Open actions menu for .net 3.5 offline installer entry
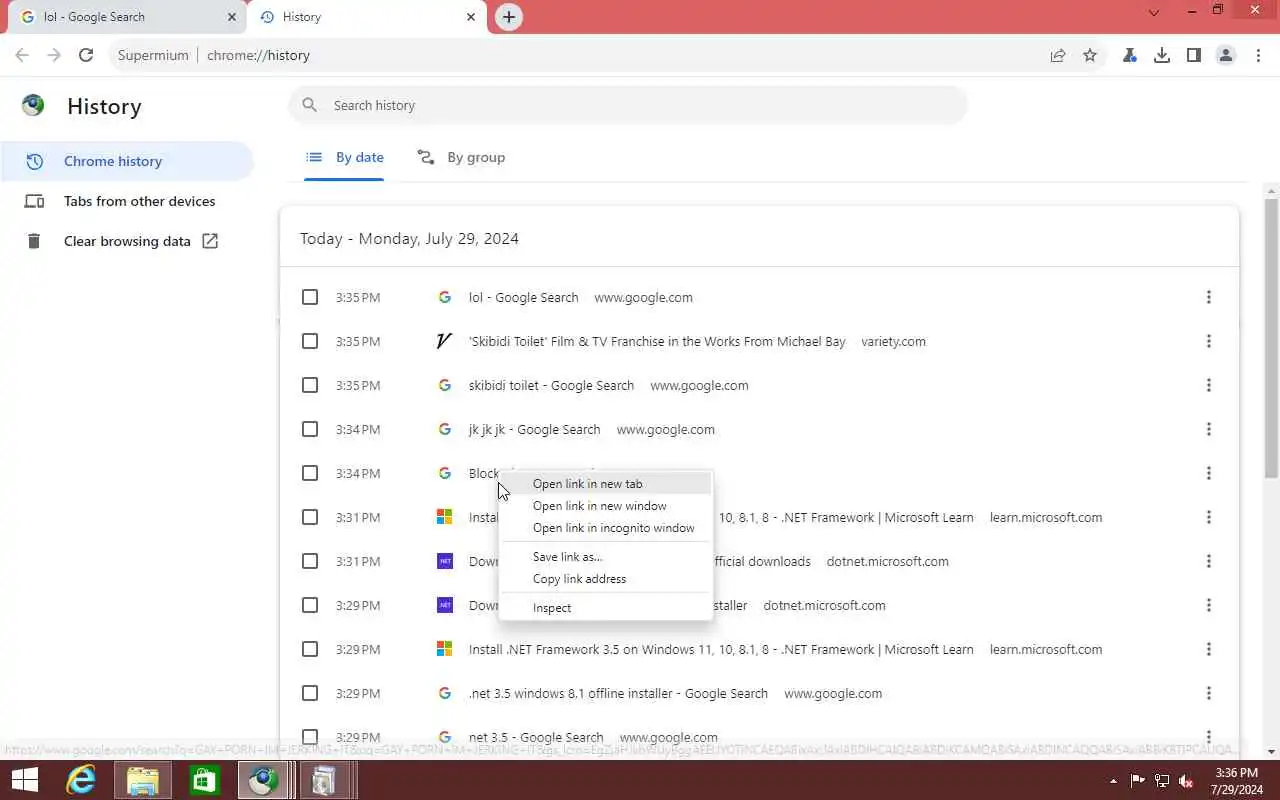The height and width of the screenshot is (800, 1280). (1208, 693)
